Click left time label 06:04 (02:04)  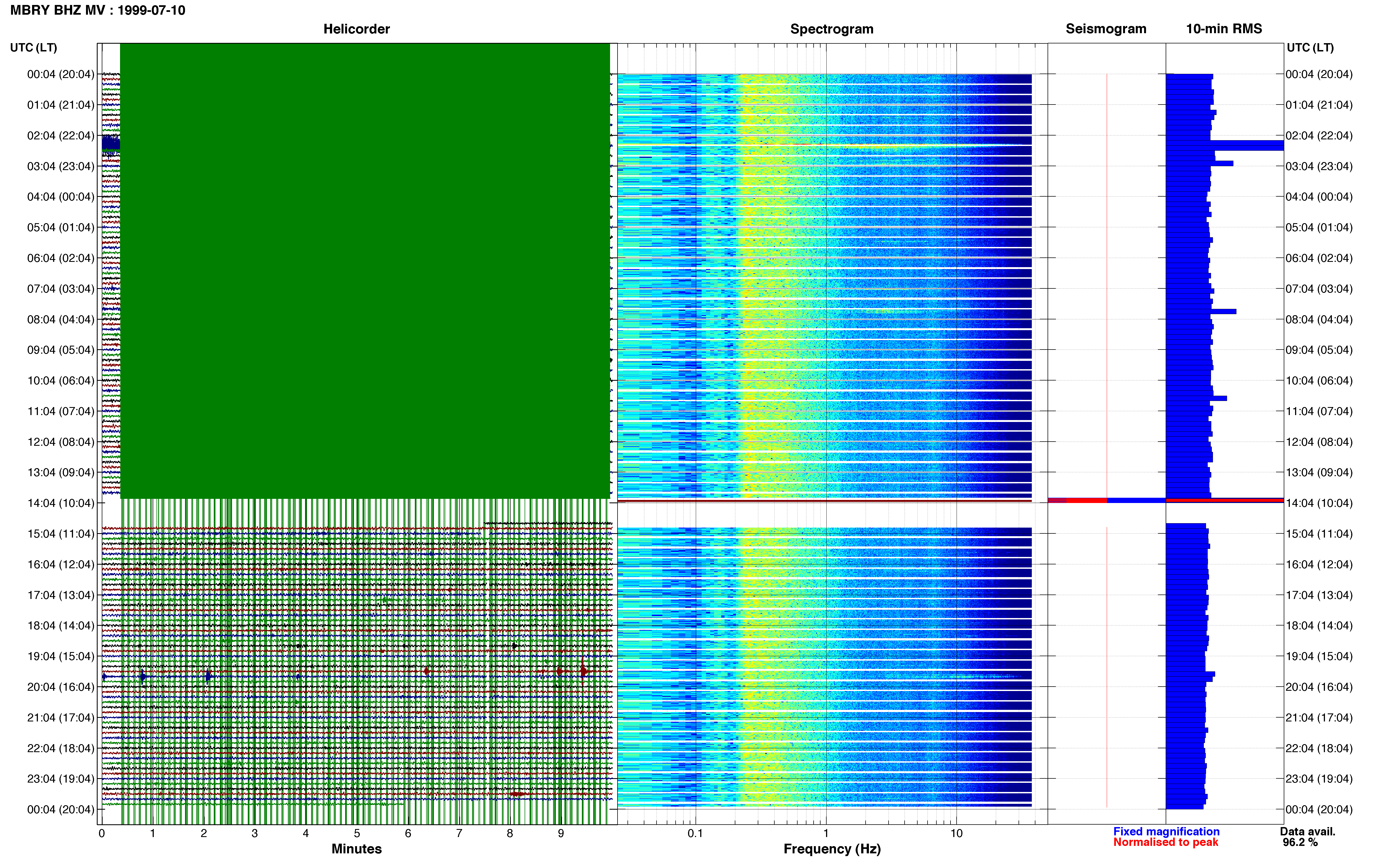coord(61,258)
